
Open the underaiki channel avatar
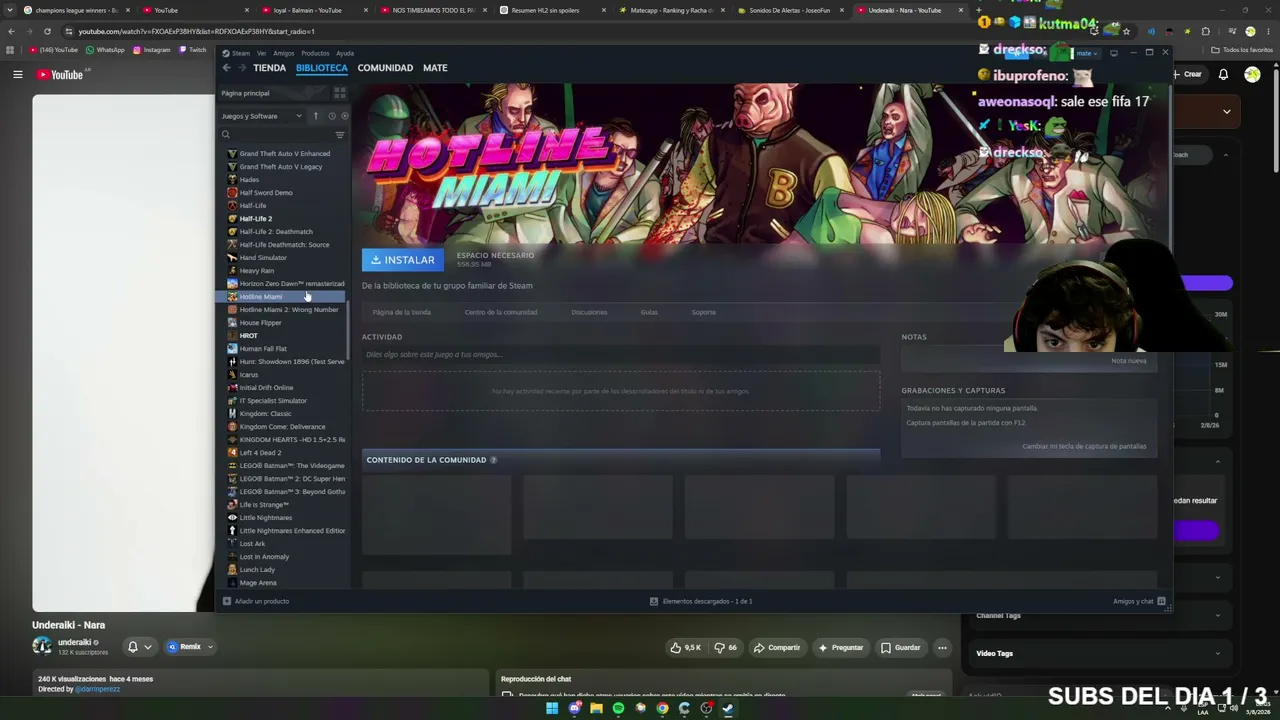[x=42, y=646]
